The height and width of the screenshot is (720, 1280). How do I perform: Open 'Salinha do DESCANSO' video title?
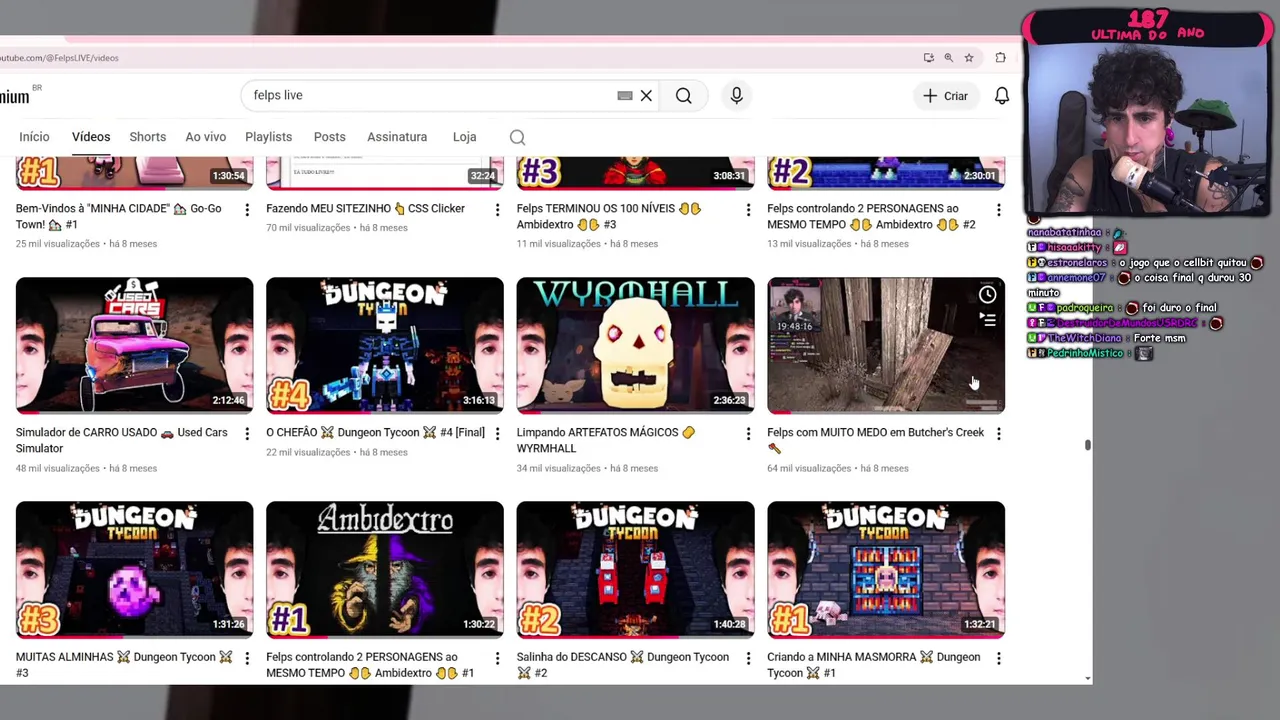coord(622,665)
